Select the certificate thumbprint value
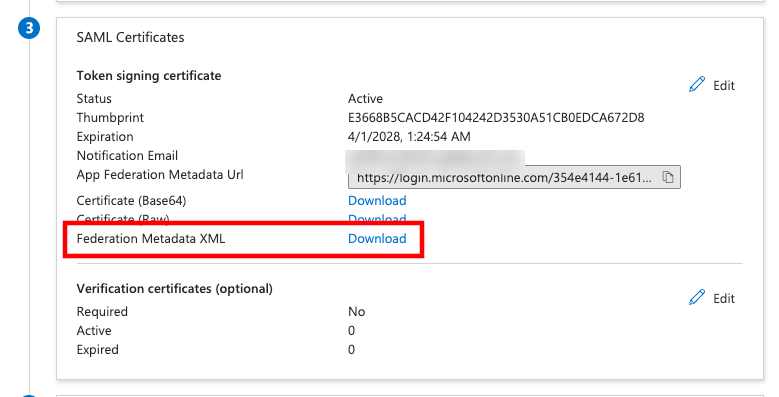 [x=496, y=118]
